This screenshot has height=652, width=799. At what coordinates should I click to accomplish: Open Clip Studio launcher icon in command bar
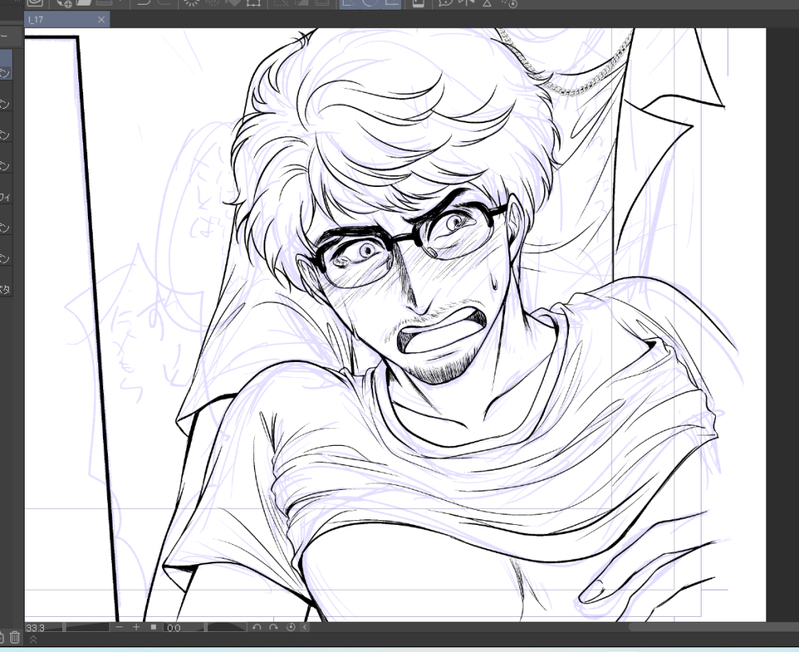coord(35,3)
